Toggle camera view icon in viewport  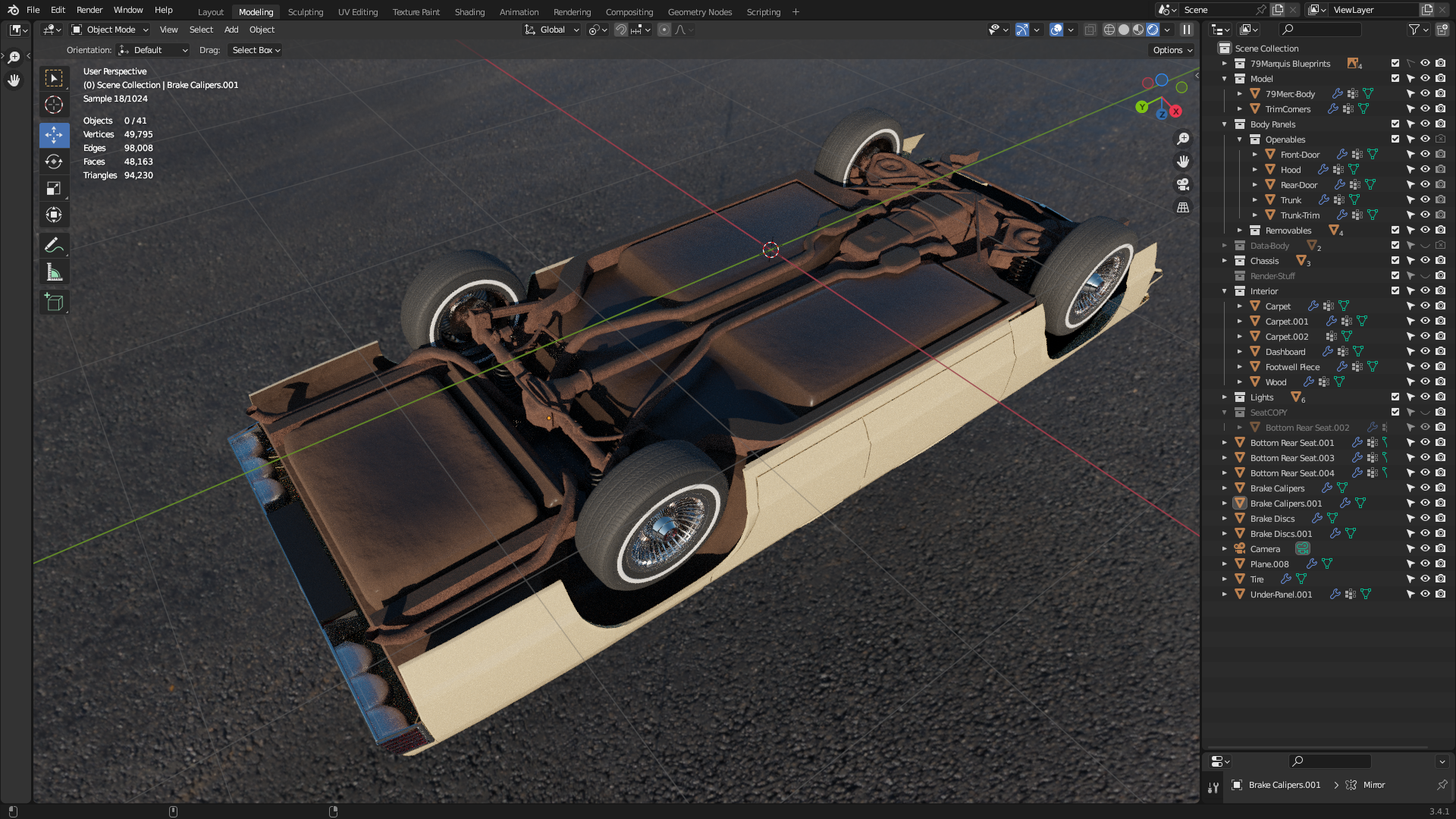tap(1183, 184)
